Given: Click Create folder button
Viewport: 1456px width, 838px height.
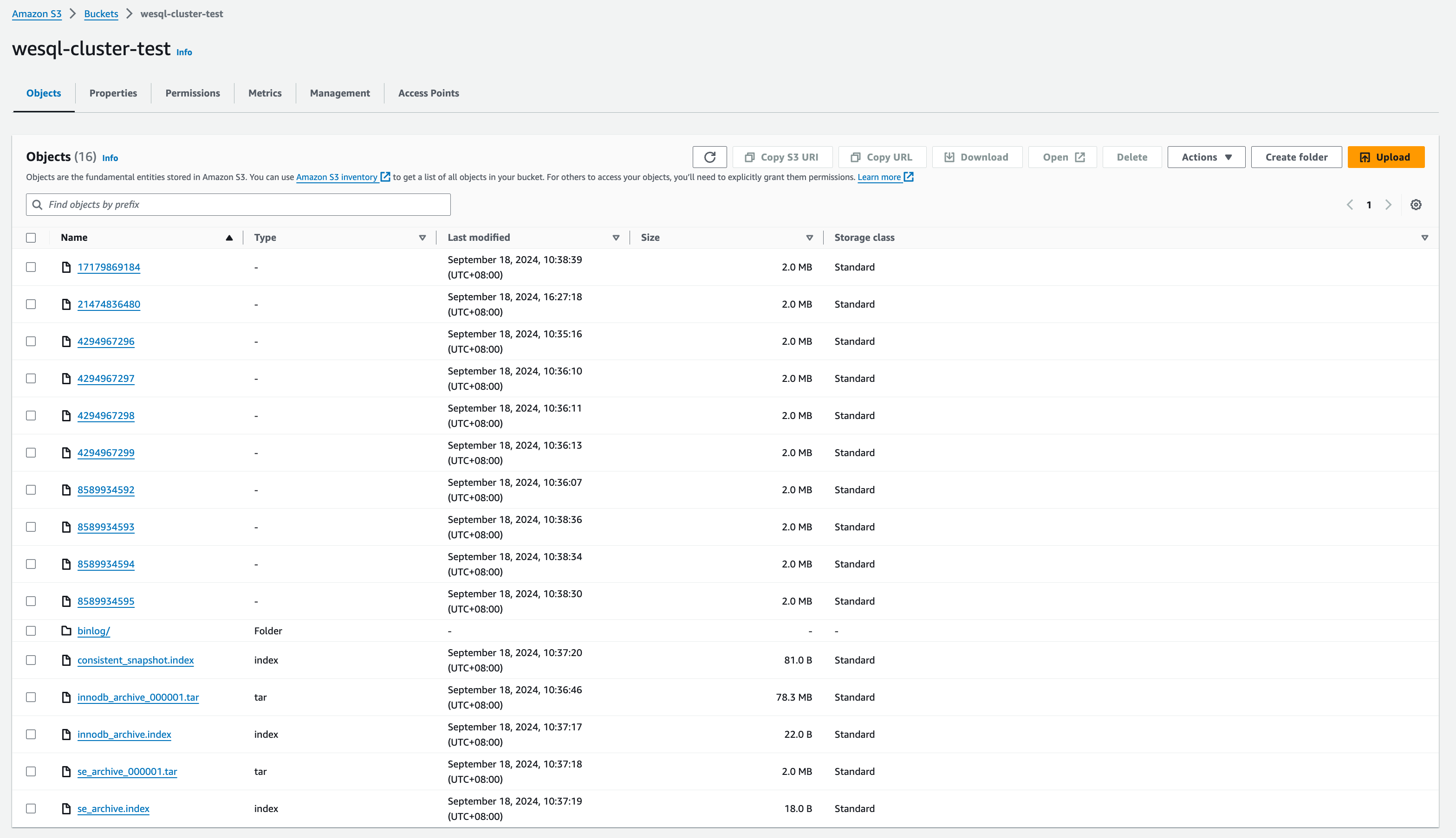Looking at the screenshot, I should pos(1296,157).
